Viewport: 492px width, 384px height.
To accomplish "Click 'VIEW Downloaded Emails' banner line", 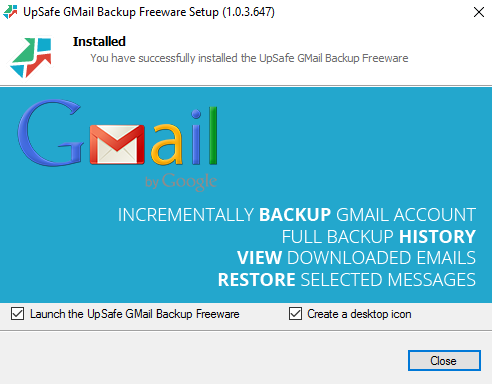I will coord(356,258).
